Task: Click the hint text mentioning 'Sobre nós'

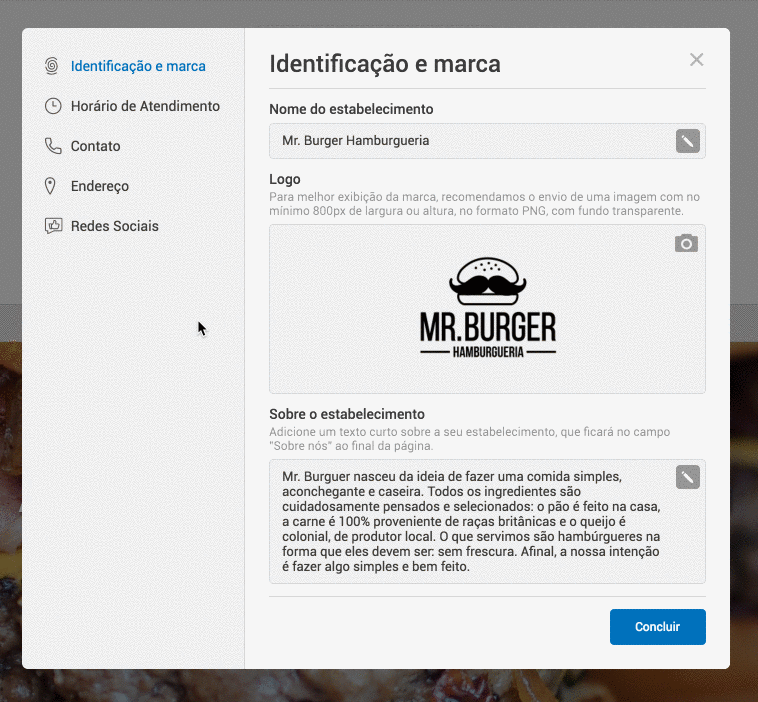Action: click(470, 439)
